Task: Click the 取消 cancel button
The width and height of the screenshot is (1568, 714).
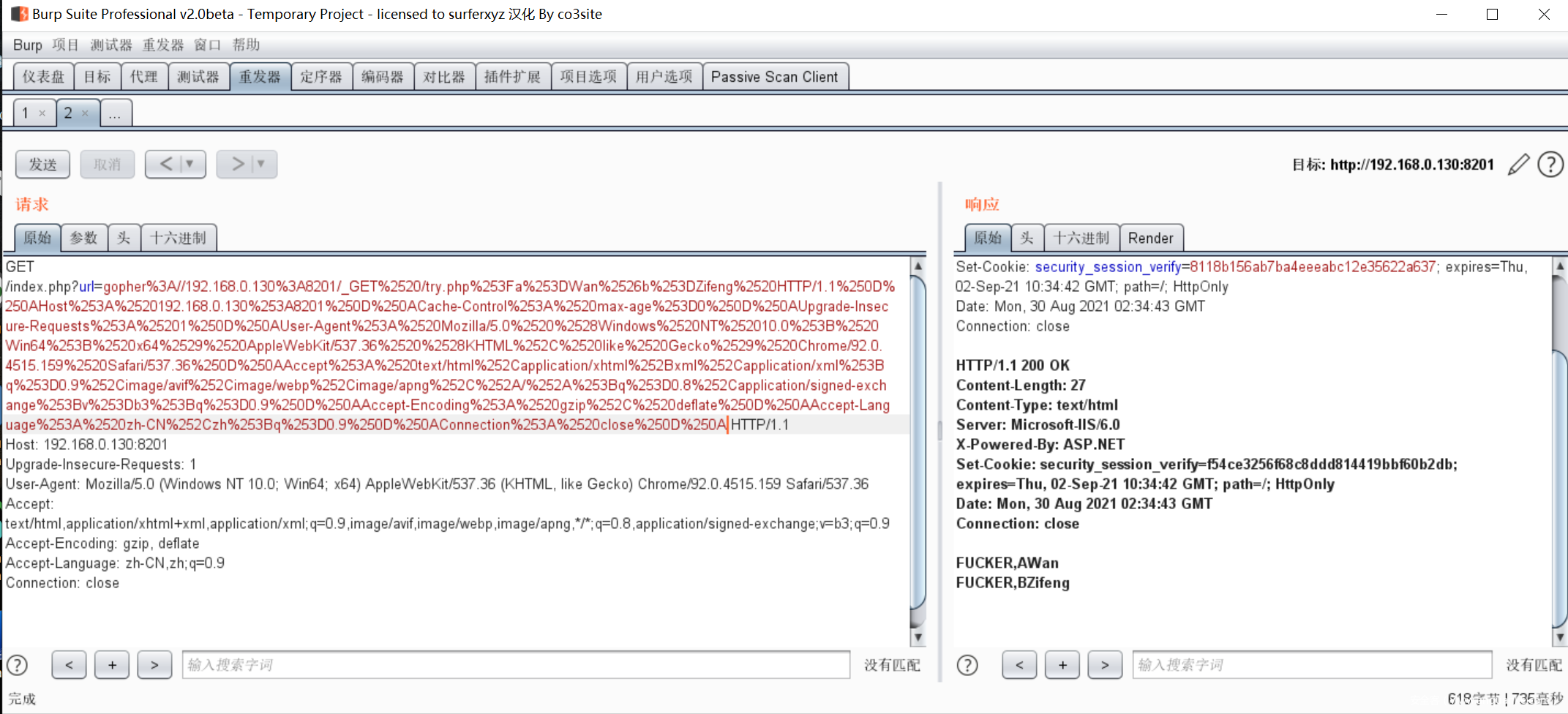Action: coord(107,165)
